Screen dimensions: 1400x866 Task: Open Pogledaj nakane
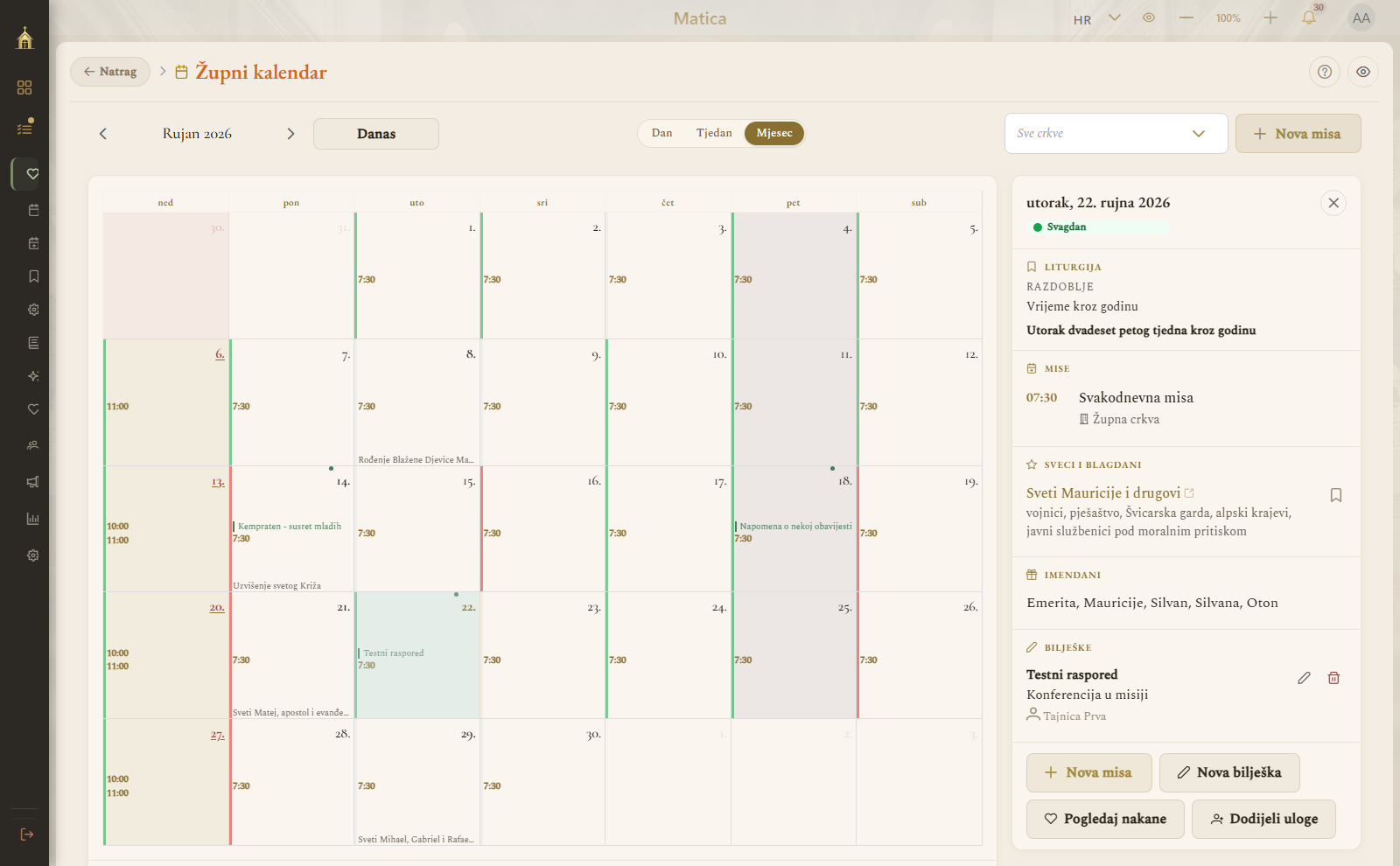(1105, 819)
